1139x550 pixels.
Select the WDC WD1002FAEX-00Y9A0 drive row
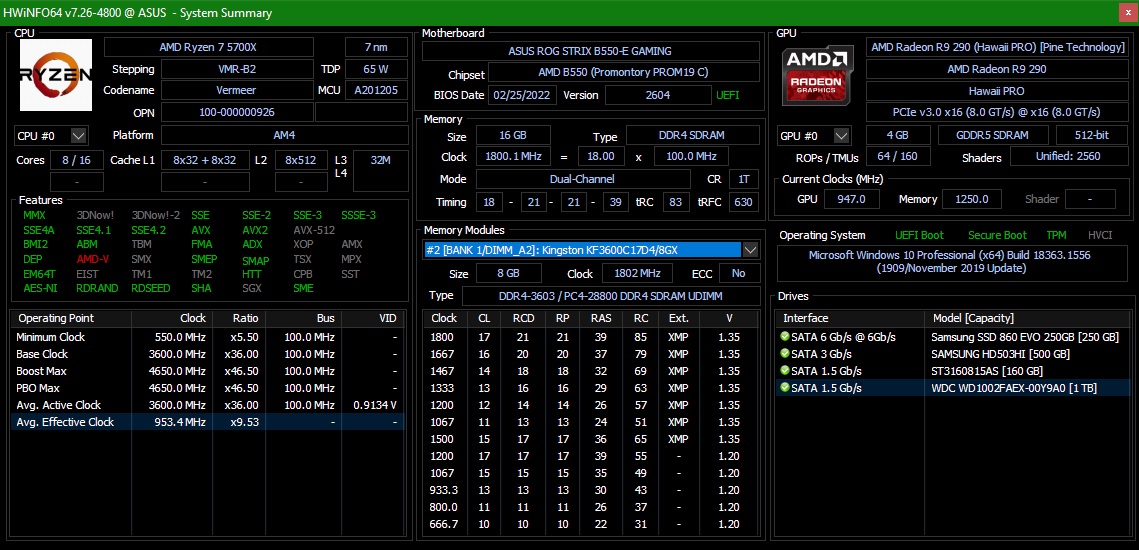click(x=953, y=388)
